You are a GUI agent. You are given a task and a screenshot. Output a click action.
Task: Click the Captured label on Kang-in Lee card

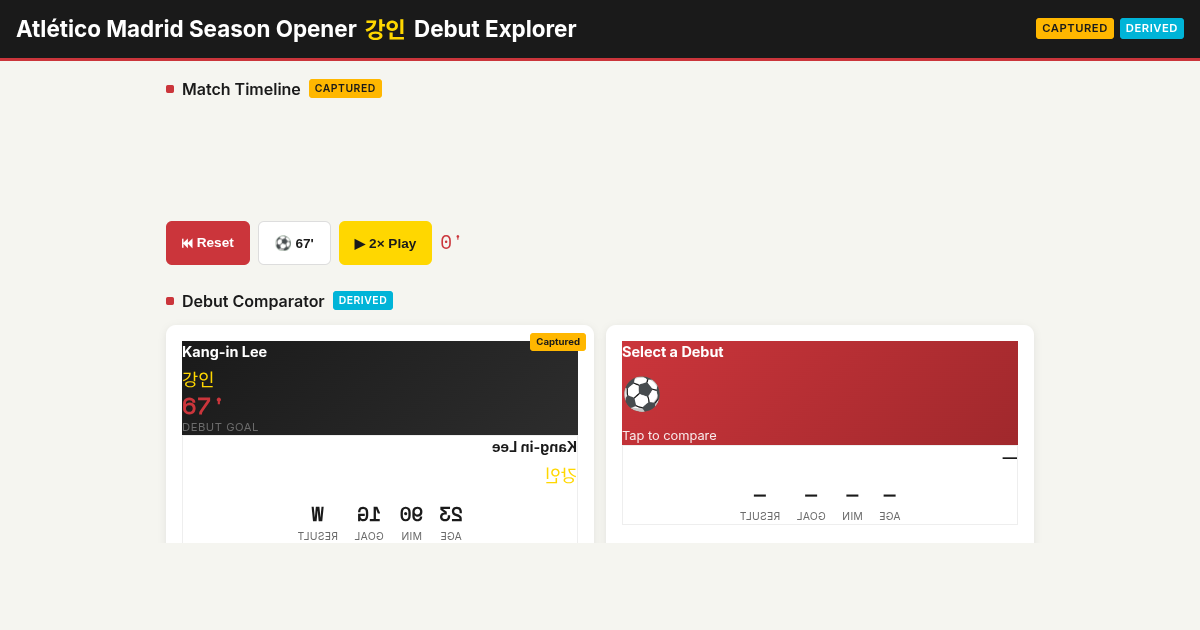[x=558, y=342]
